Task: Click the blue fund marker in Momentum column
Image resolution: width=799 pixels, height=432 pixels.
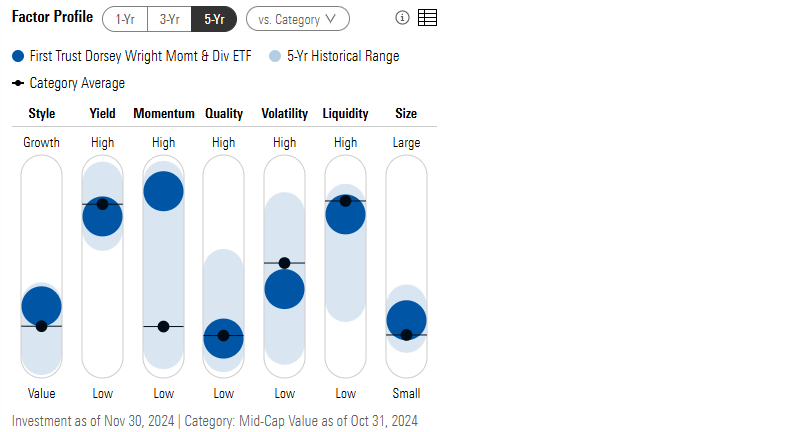Action: click(163, 191)
